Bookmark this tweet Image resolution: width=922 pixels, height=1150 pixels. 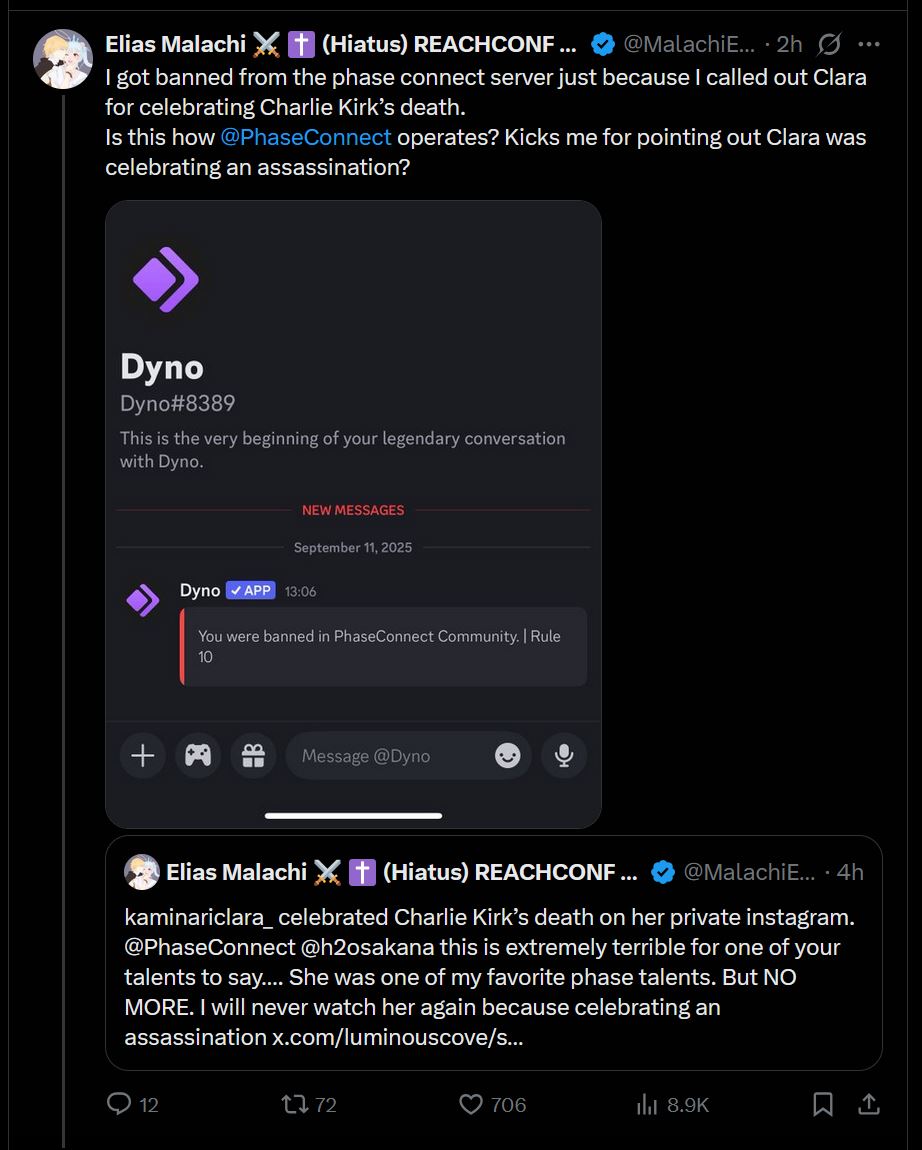point(822,1104)
